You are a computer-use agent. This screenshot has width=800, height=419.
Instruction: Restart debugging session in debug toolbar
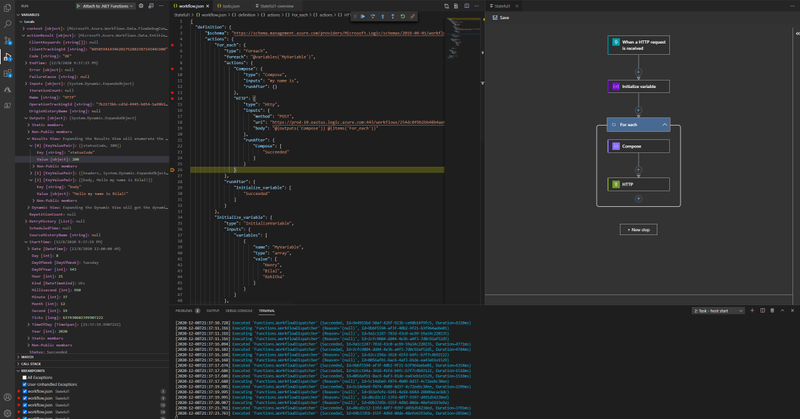click(403, 16)
